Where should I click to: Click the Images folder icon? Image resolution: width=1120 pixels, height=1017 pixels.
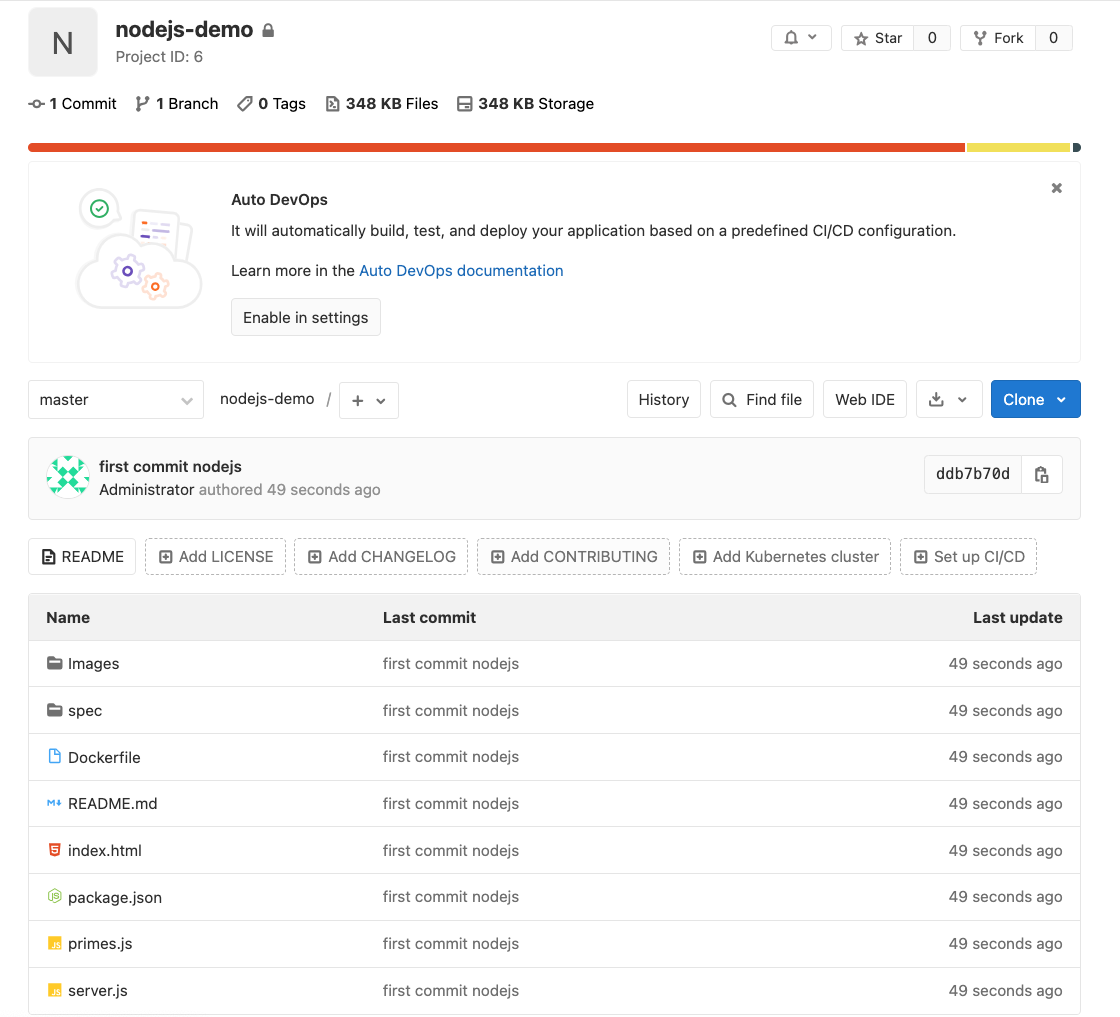pos(54,663)
